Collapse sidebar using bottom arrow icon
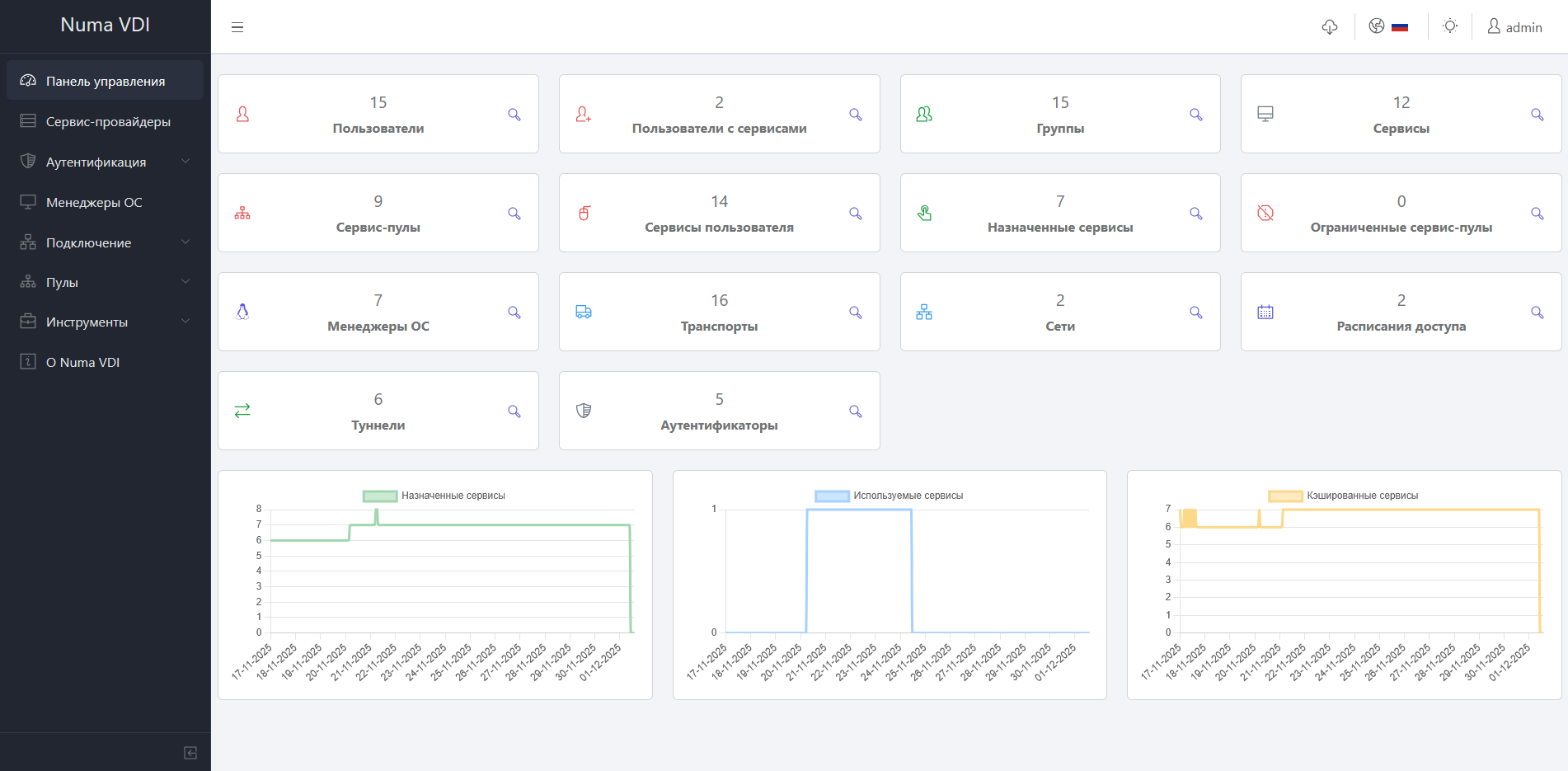 pyautogui.click(x=190, y=753)
